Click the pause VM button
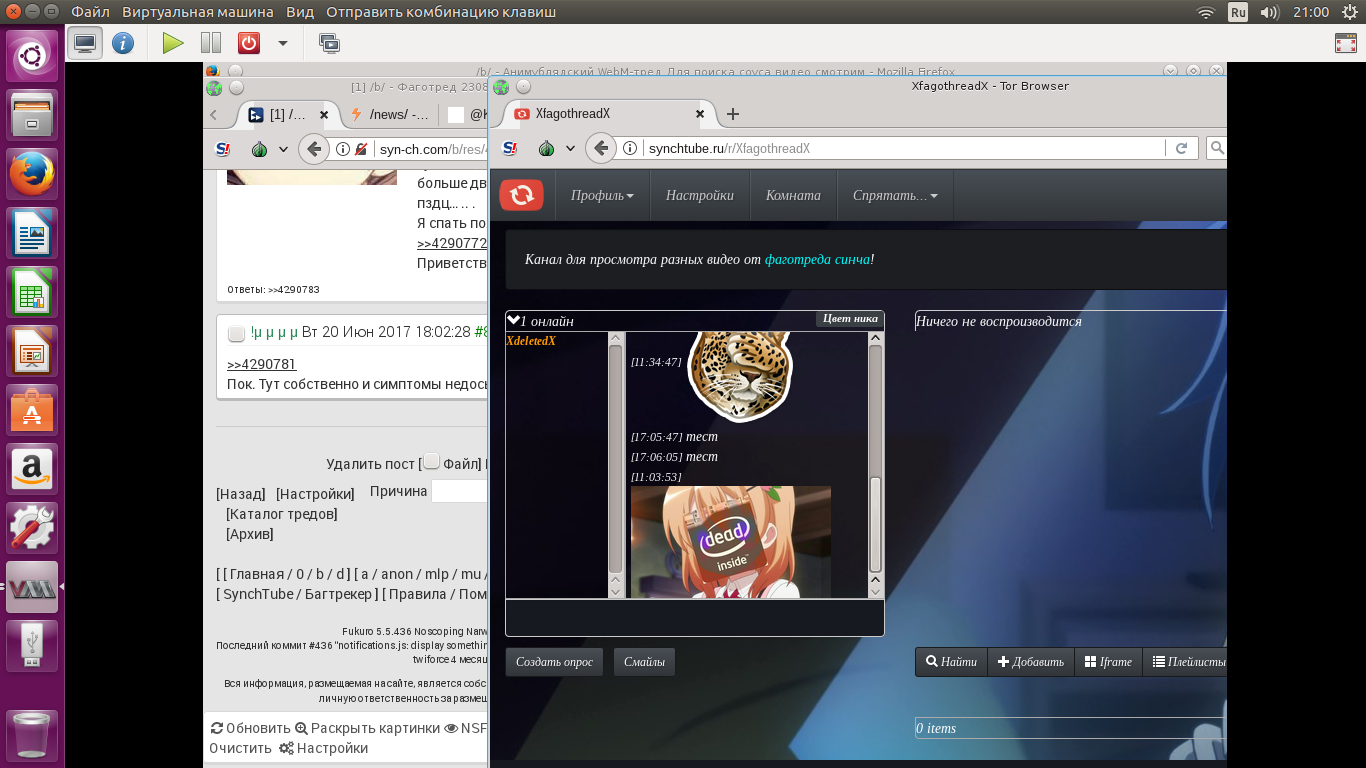This screenshot has height=768, width=1366. pyautogui.click(x=211, y=43)
